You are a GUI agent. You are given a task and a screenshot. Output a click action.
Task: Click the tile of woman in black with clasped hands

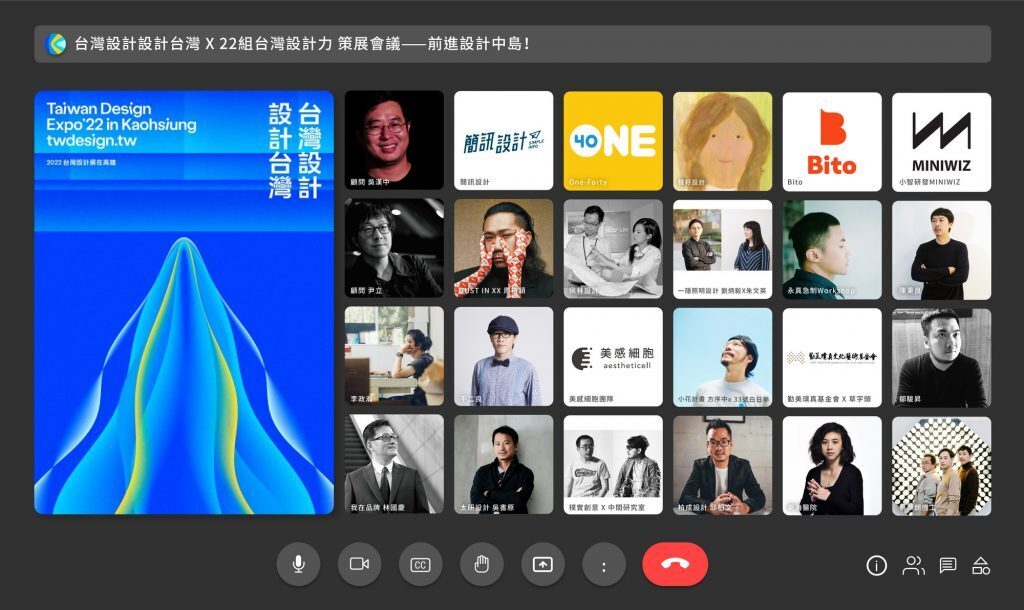832,466
